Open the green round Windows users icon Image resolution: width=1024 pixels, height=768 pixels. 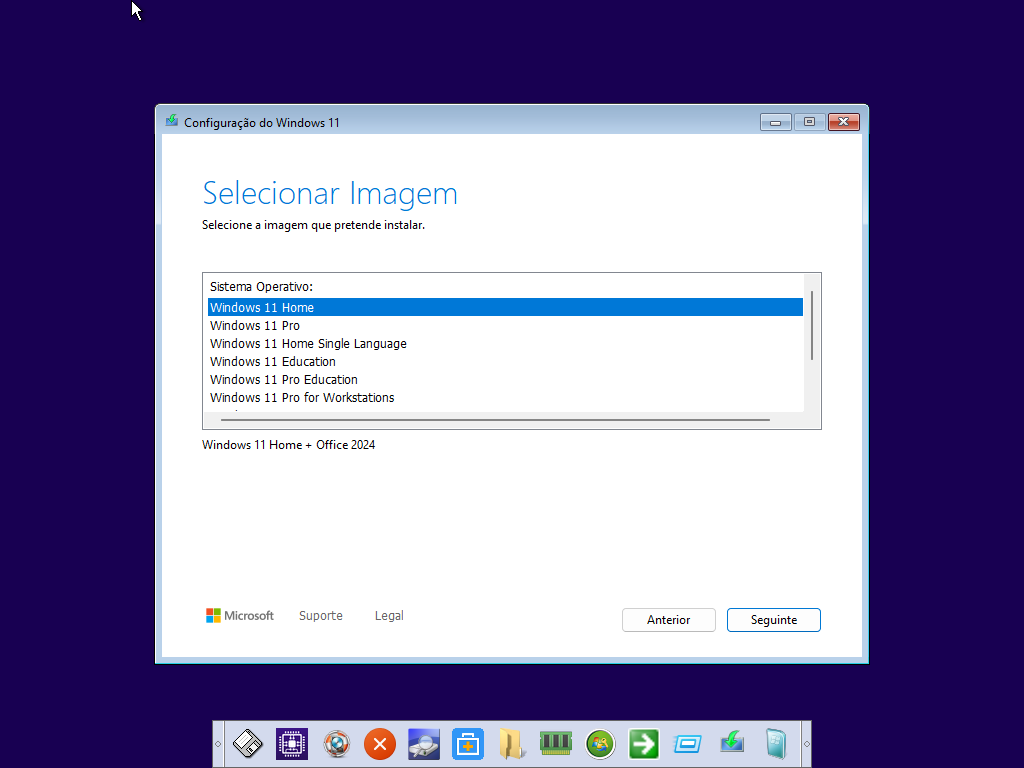(600, 744)
